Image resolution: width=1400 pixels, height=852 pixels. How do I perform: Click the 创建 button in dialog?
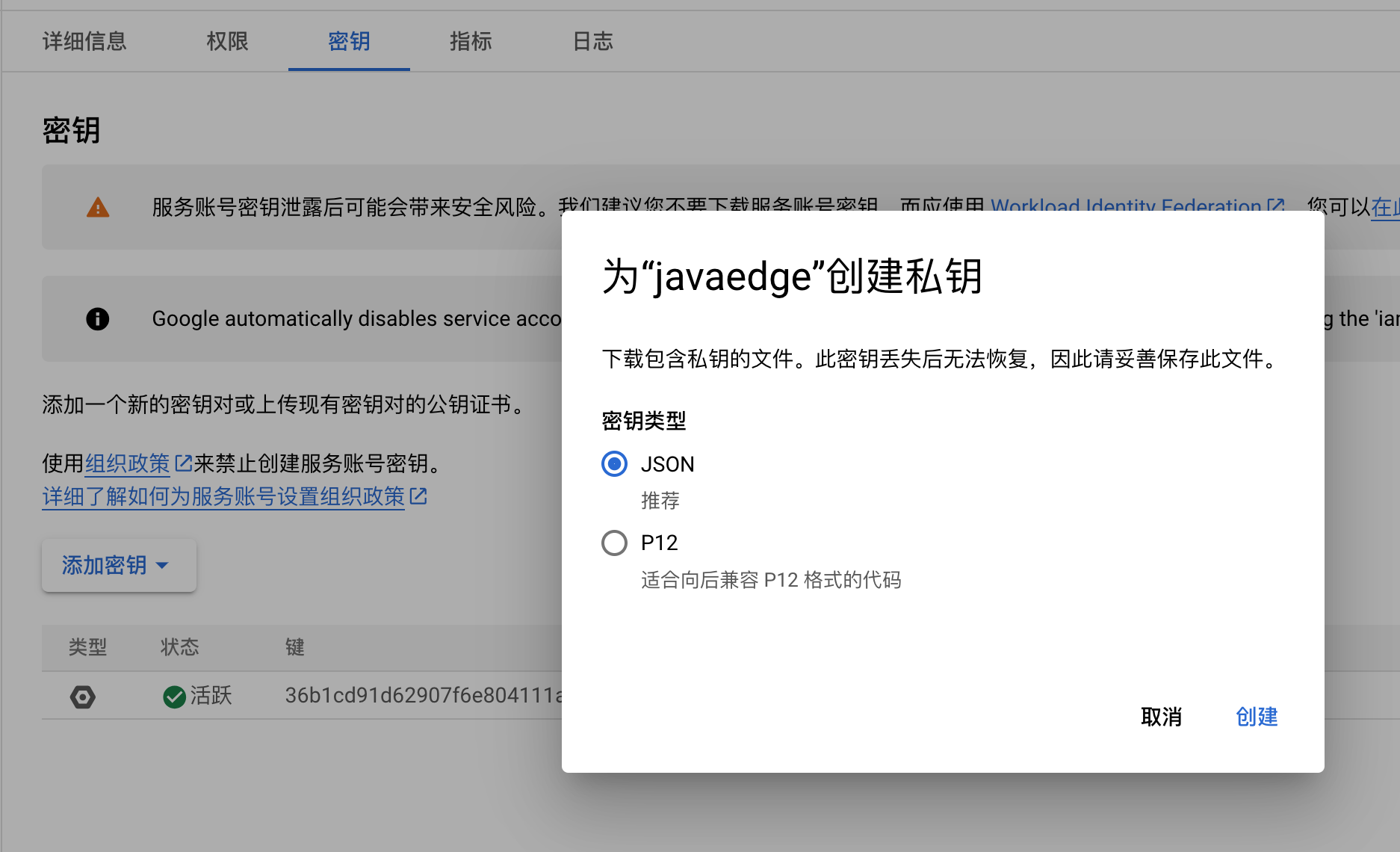1257,717
